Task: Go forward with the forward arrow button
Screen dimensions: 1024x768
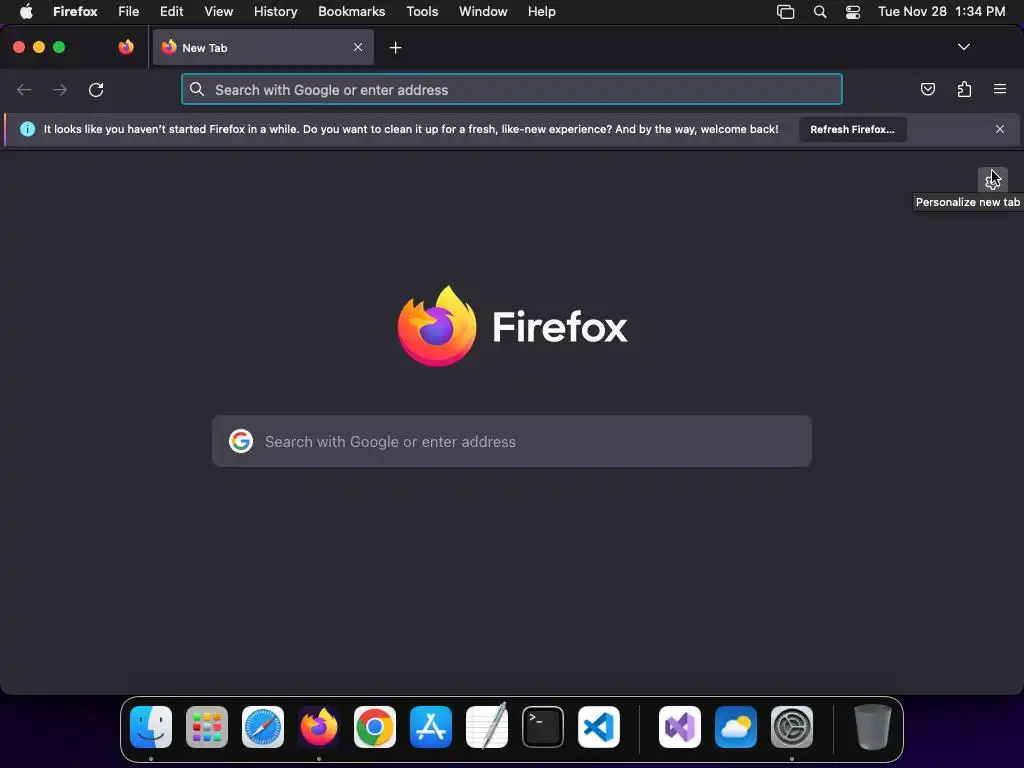Action: [x=60, y=89]
